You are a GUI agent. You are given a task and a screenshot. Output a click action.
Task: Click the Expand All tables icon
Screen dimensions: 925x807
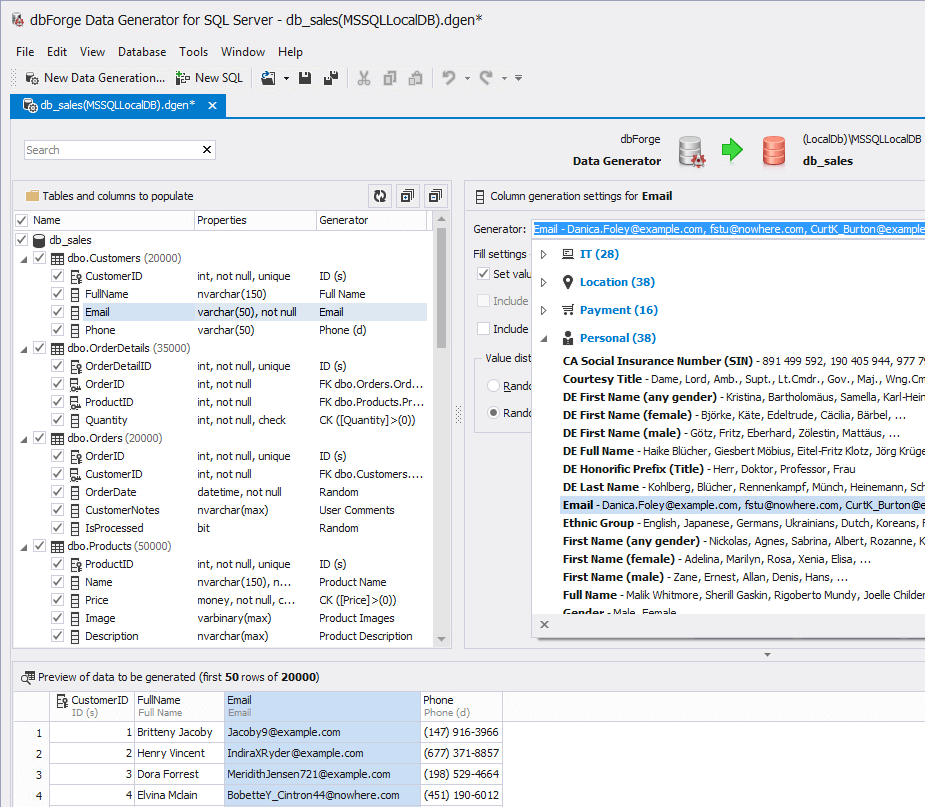pos(407,196)
